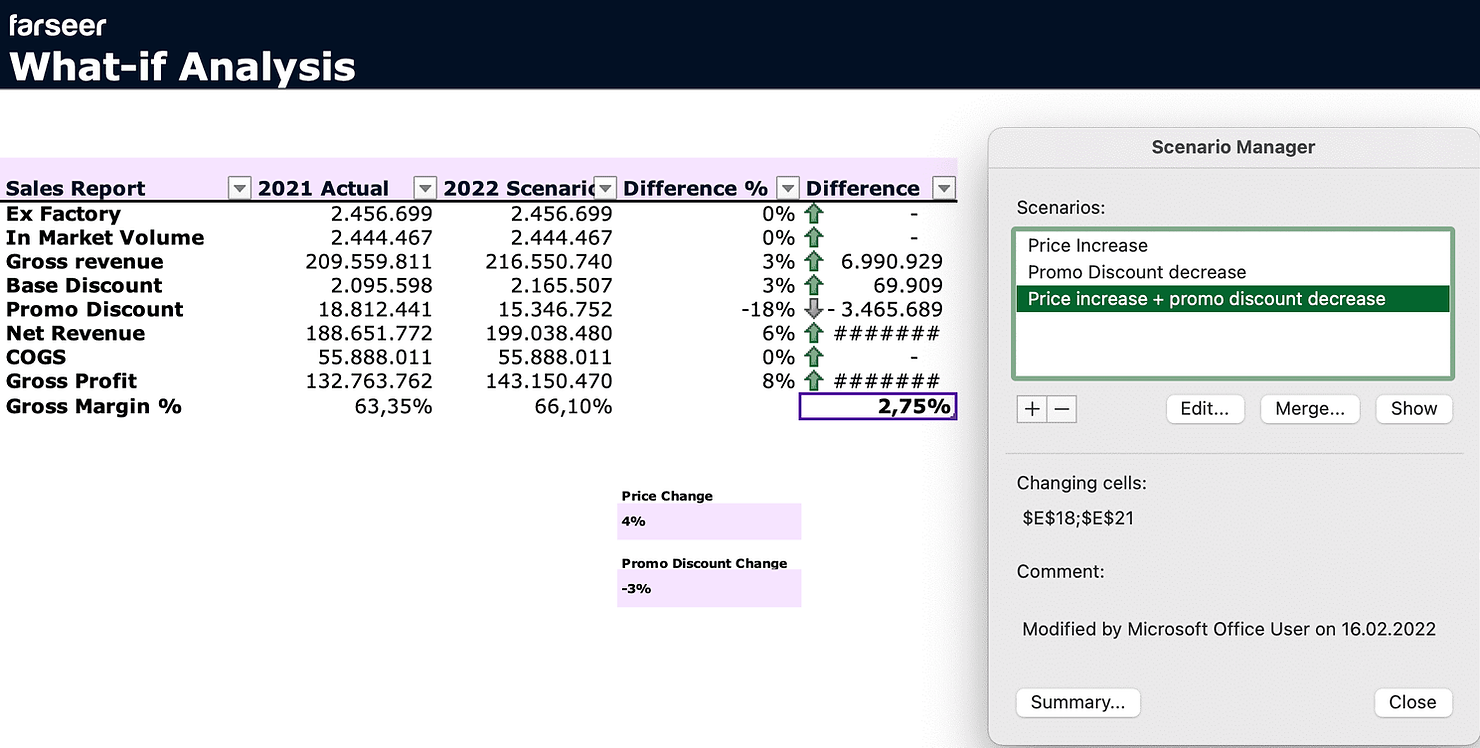The width and height of the screenshot is (1480, 748).
Task: Open the Difference % filter dropdown
Action: click(x=787, y=187)
